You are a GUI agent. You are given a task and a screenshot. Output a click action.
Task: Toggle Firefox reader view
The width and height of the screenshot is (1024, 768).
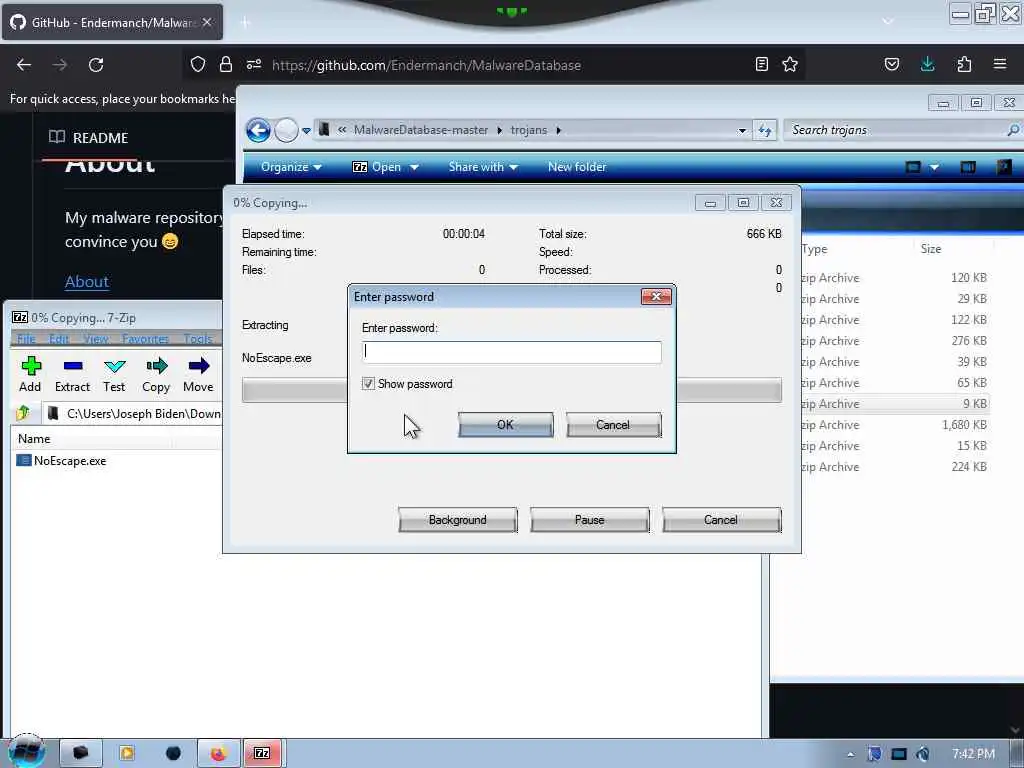point(761,64)
